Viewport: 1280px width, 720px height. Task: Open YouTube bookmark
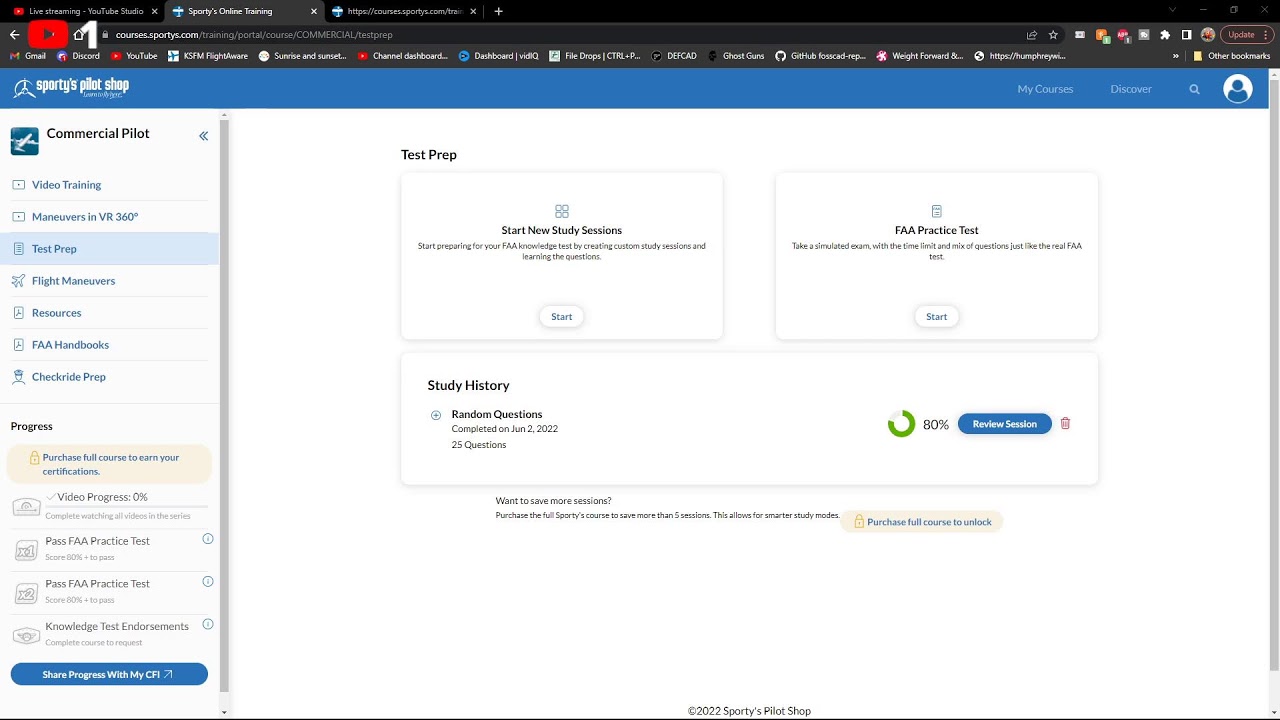coord(134,56)
